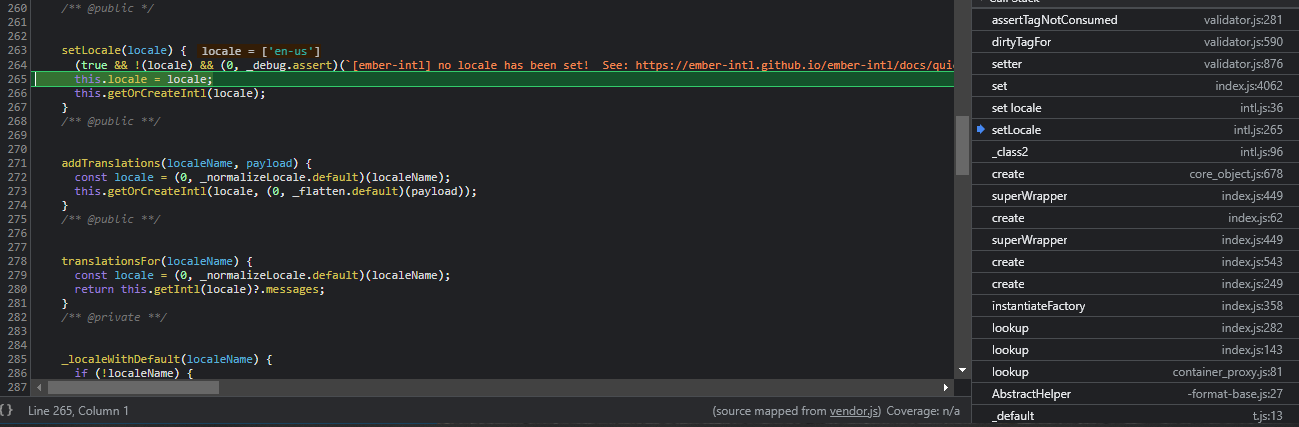This screenshot has height=427, width=1299.
Task: Click the 'this.locale = locale;' highlighted statement
Action: click(143, 79)
